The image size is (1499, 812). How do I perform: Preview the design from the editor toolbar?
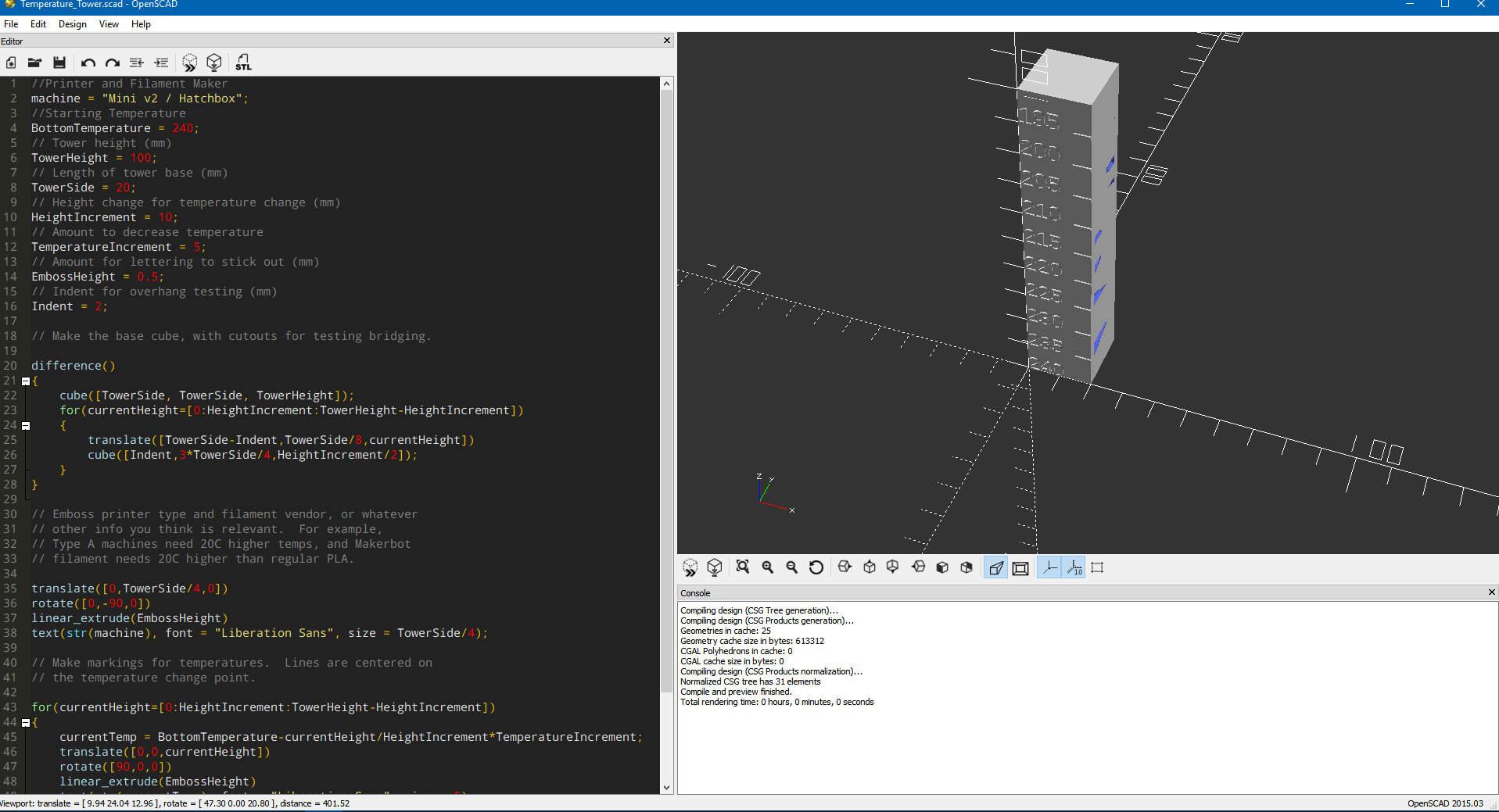(189, 63)
